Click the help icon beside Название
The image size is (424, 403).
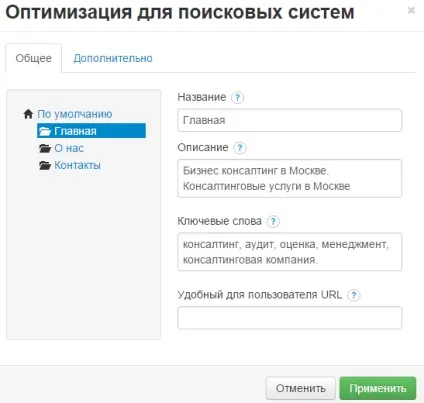click(x=237, y=98)
